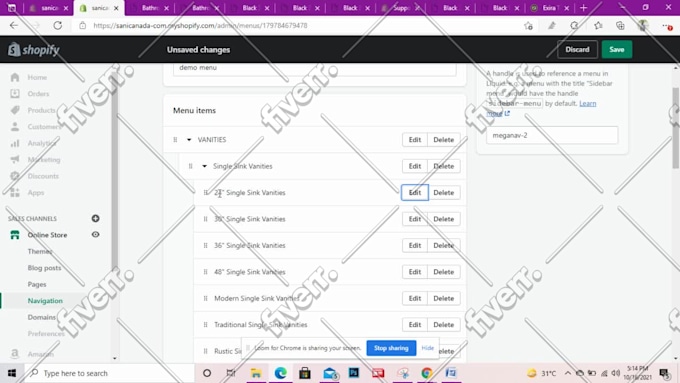Click drag handle of Modern Single Sink Vanities

click(x=206, y=298)
